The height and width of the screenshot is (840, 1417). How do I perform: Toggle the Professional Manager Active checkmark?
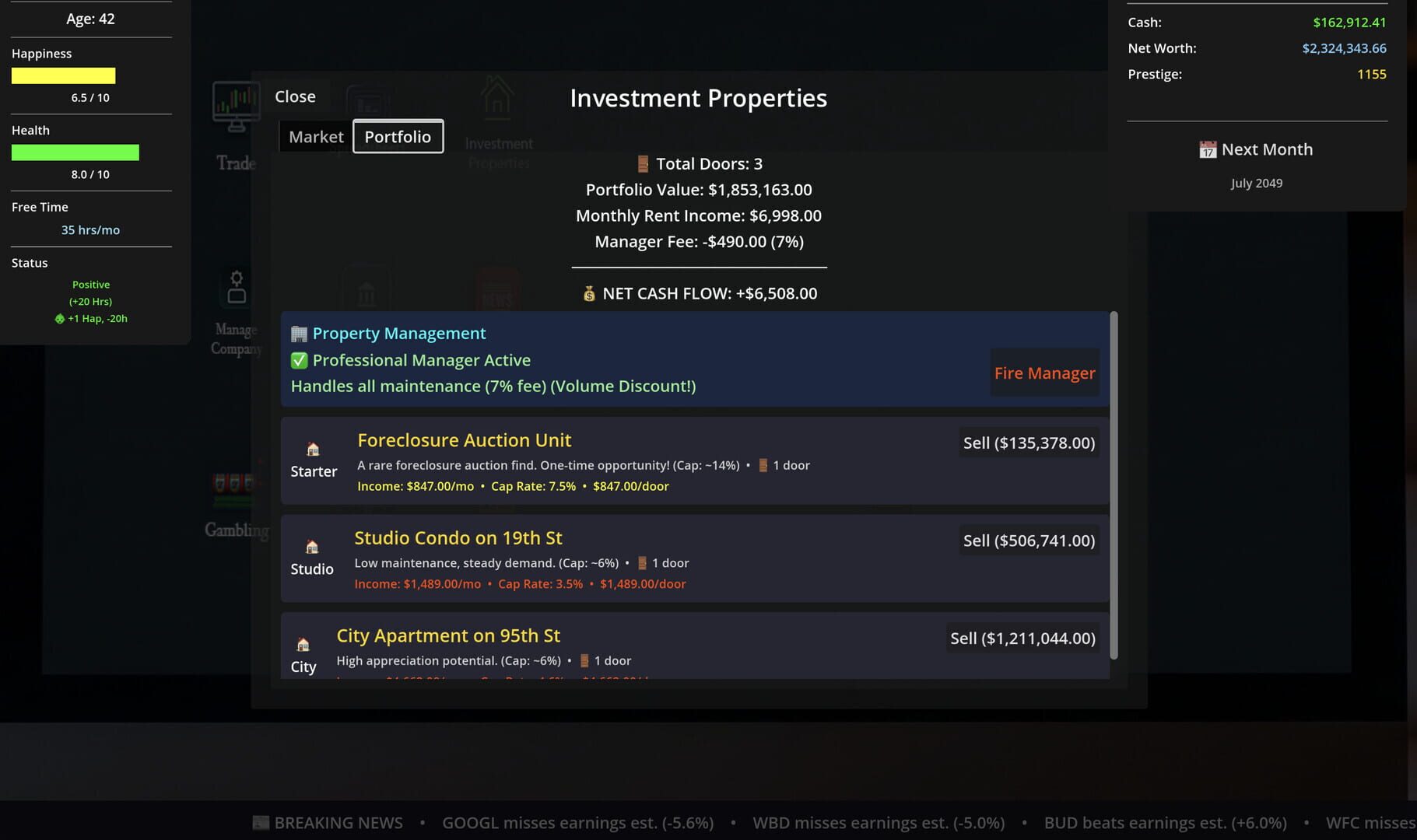click(298, 360)
